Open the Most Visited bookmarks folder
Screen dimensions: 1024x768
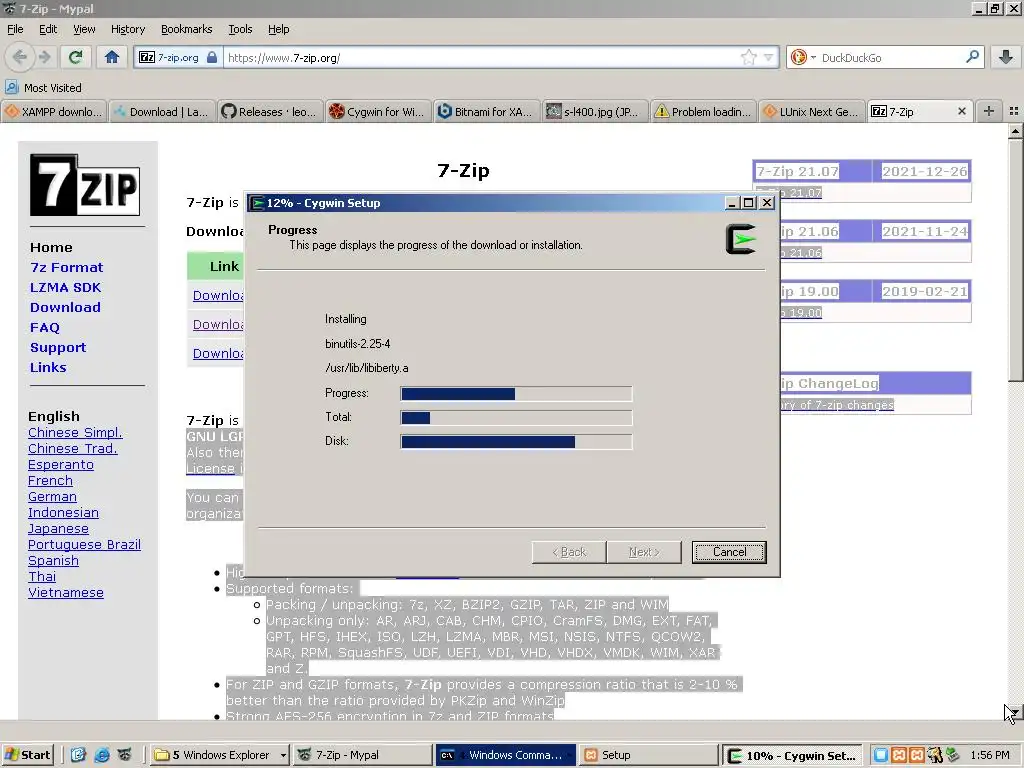coord(43,88)
